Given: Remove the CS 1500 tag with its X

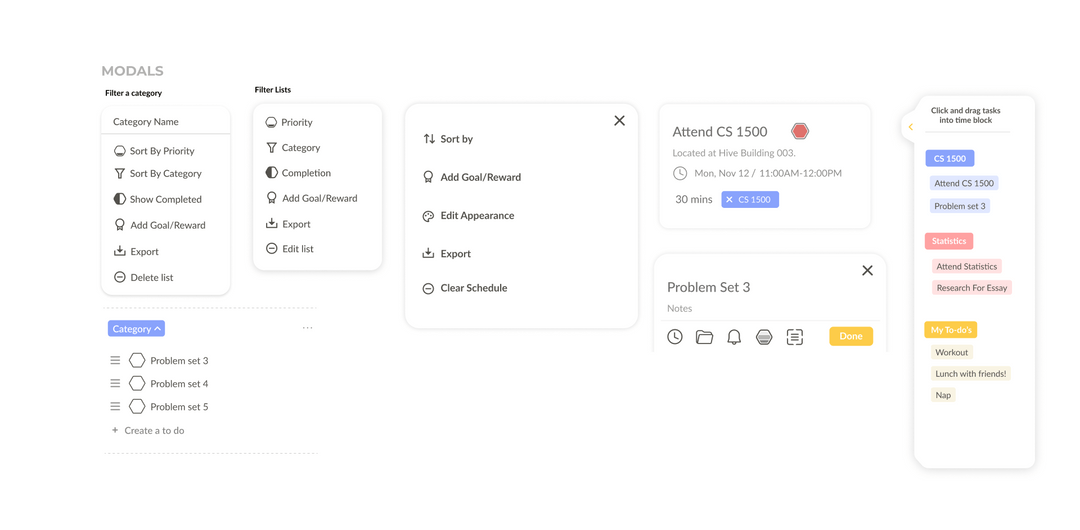Looking at the screenshot, I should pyautogui.click(x=729, y=200).
